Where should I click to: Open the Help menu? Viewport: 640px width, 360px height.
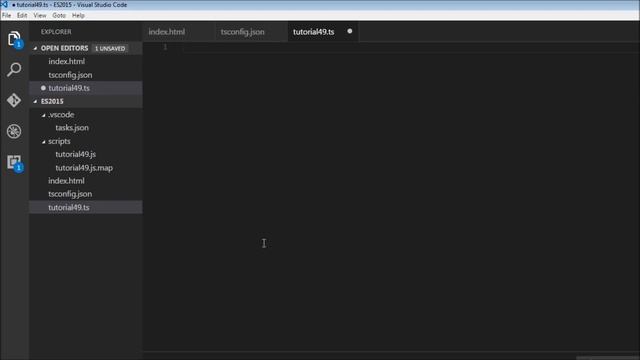click(x=78, y=16)
